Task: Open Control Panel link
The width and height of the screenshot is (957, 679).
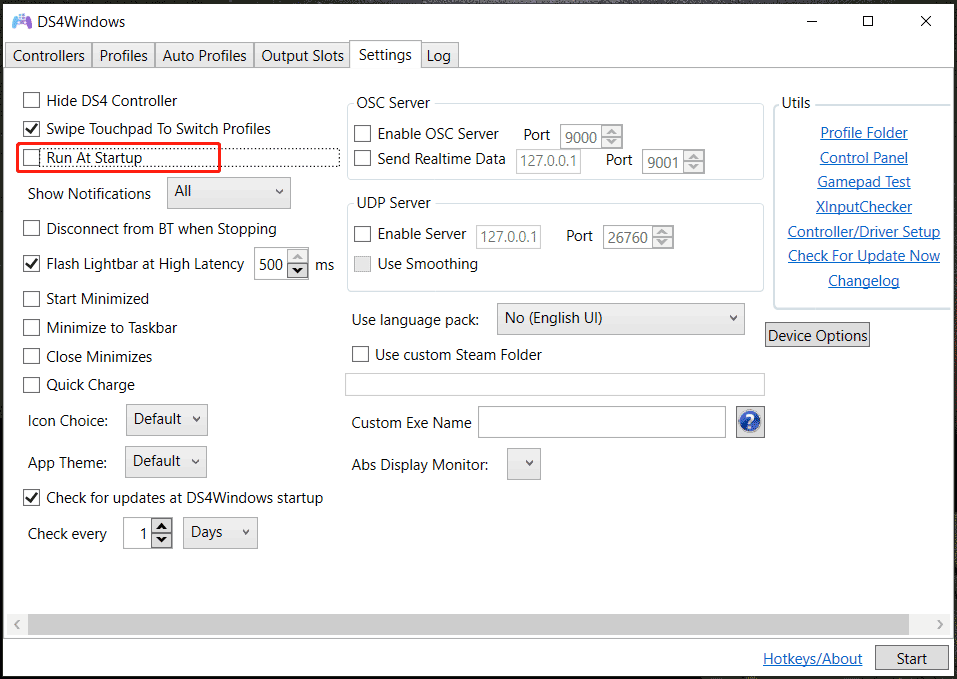Action: (864, 157)
